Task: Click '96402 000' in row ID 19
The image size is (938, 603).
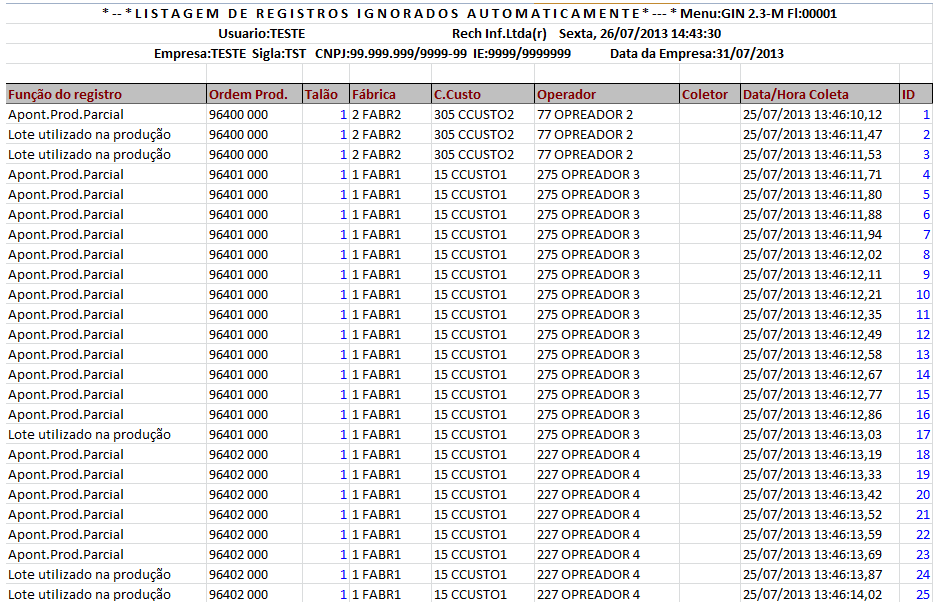Action: (x=238, y=475)
